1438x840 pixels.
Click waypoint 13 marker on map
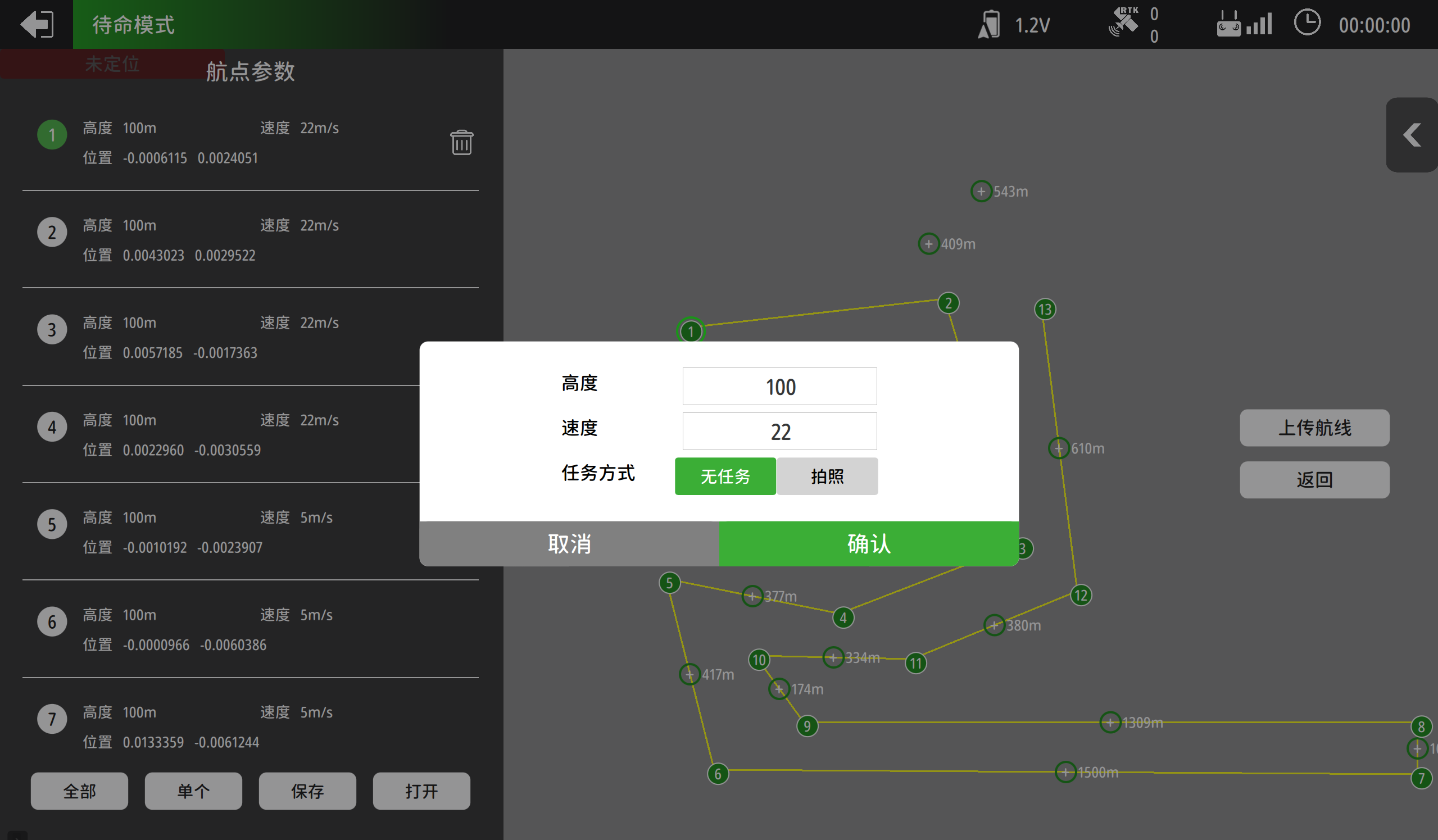pyautogui.click(x=1045, y=309)
